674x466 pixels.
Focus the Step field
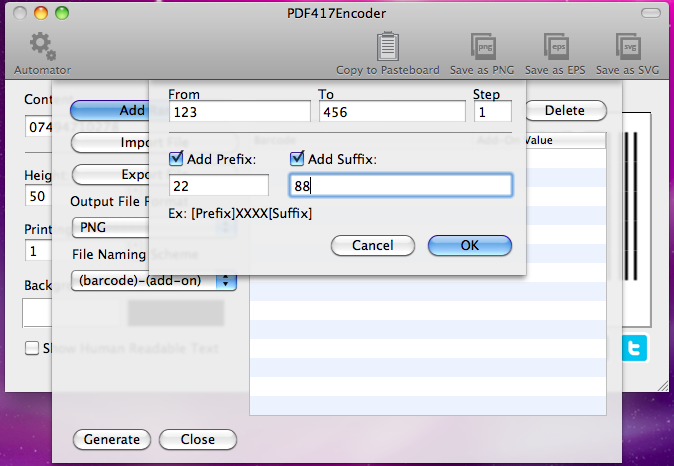(x=493, y=112)
